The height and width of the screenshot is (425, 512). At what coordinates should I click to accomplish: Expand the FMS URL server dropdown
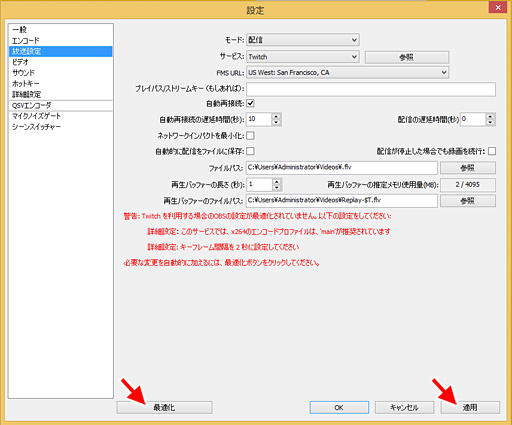pos(347,72)
